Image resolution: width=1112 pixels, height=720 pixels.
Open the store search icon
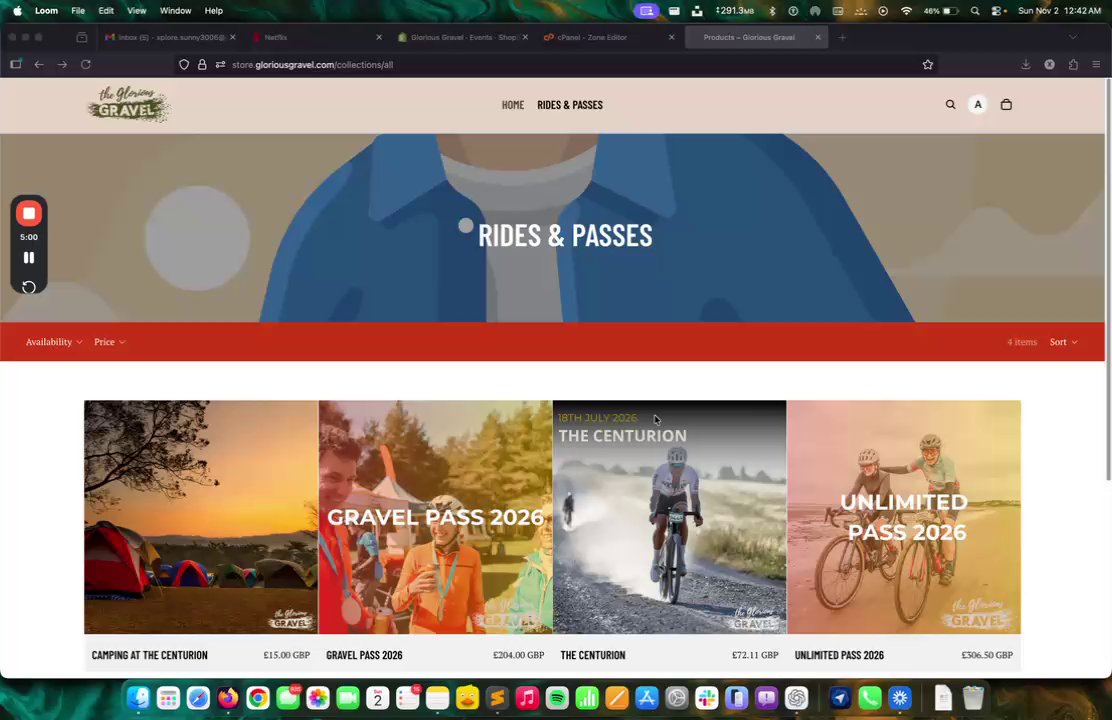(x=950, y=104)
